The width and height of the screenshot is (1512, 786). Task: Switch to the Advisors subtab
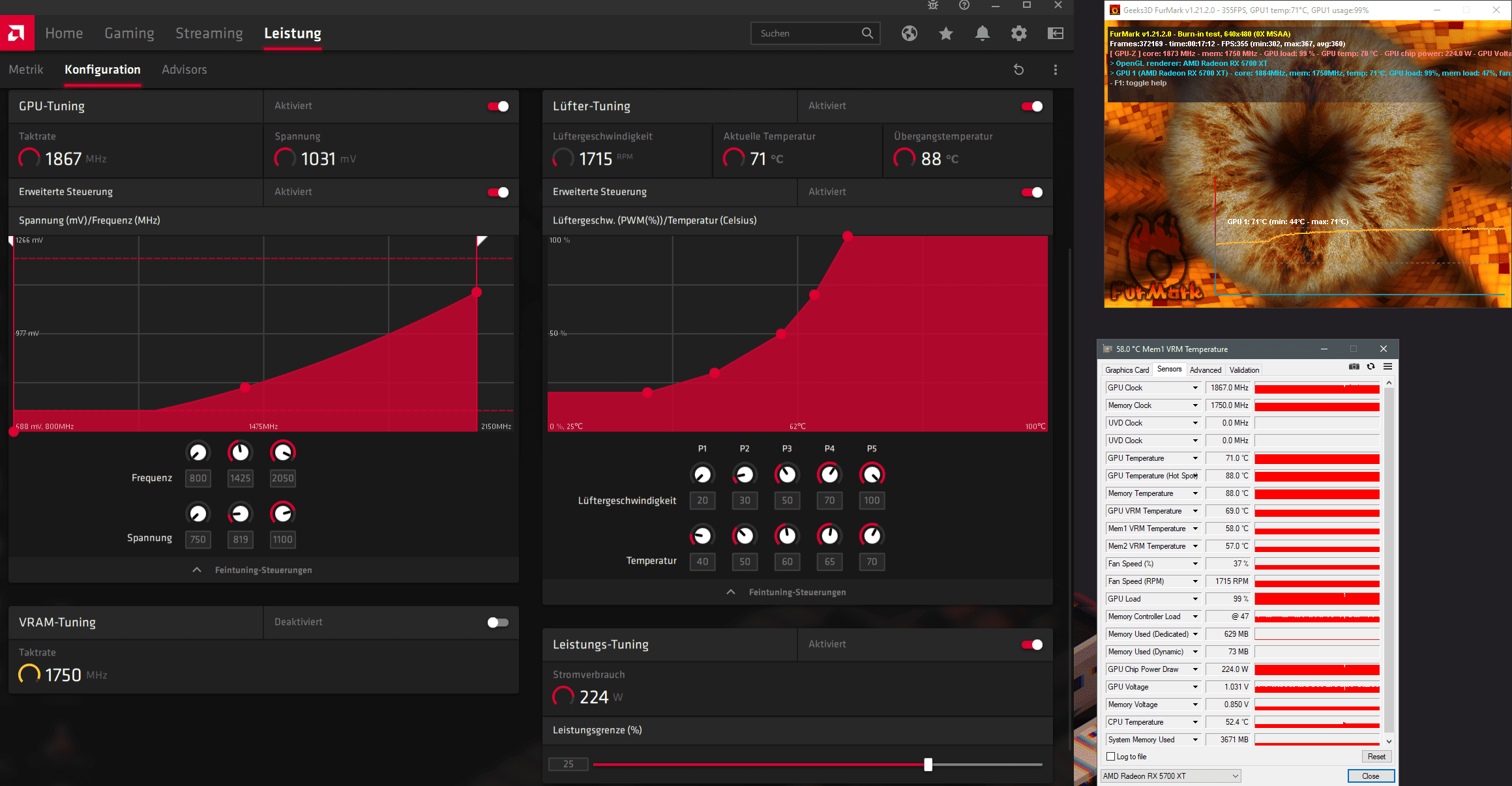point(185,70)
